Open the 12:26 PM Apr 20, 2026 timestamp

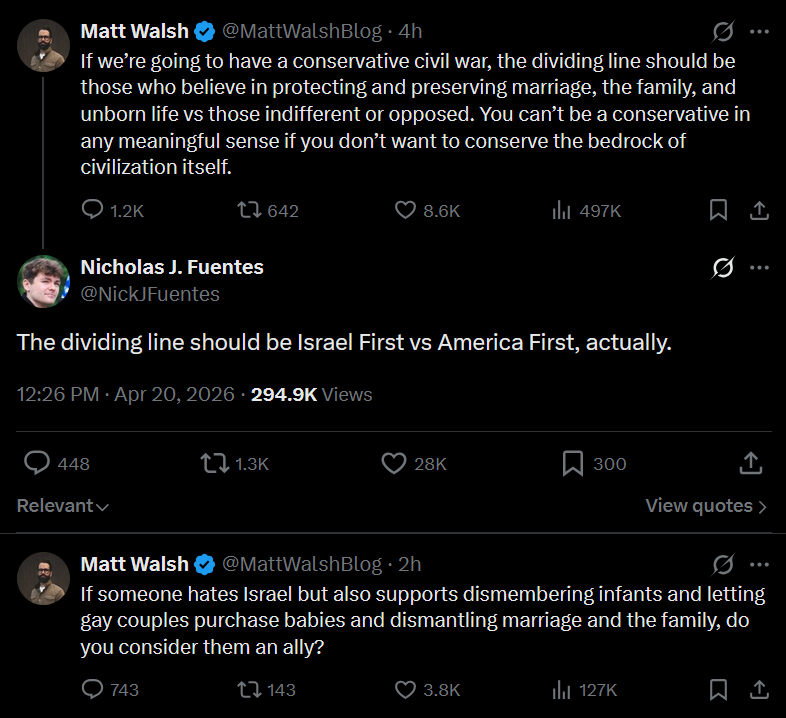pyautogui.click(x=125, y=395)
